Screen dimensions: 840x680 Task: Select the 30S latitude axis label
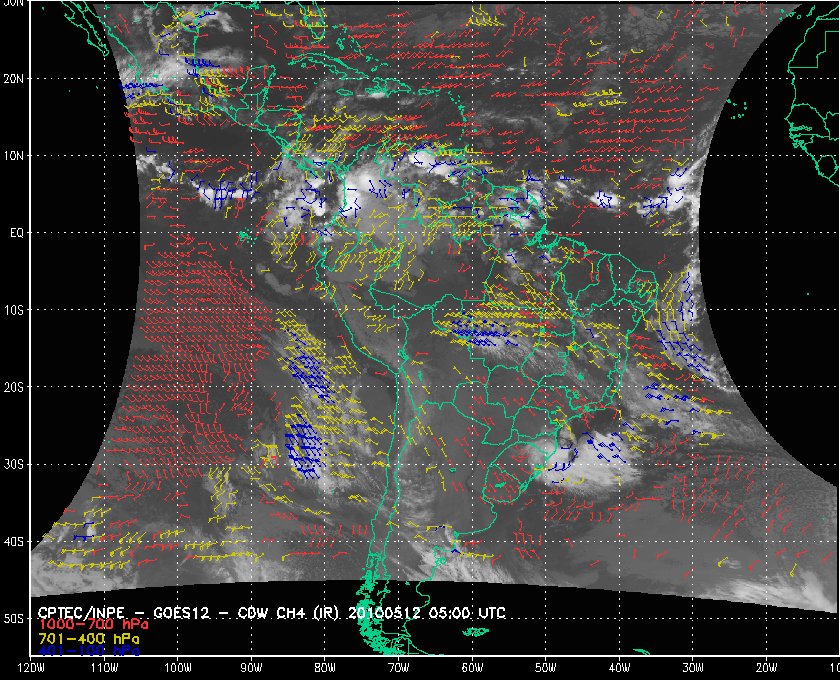coord(15,464)
